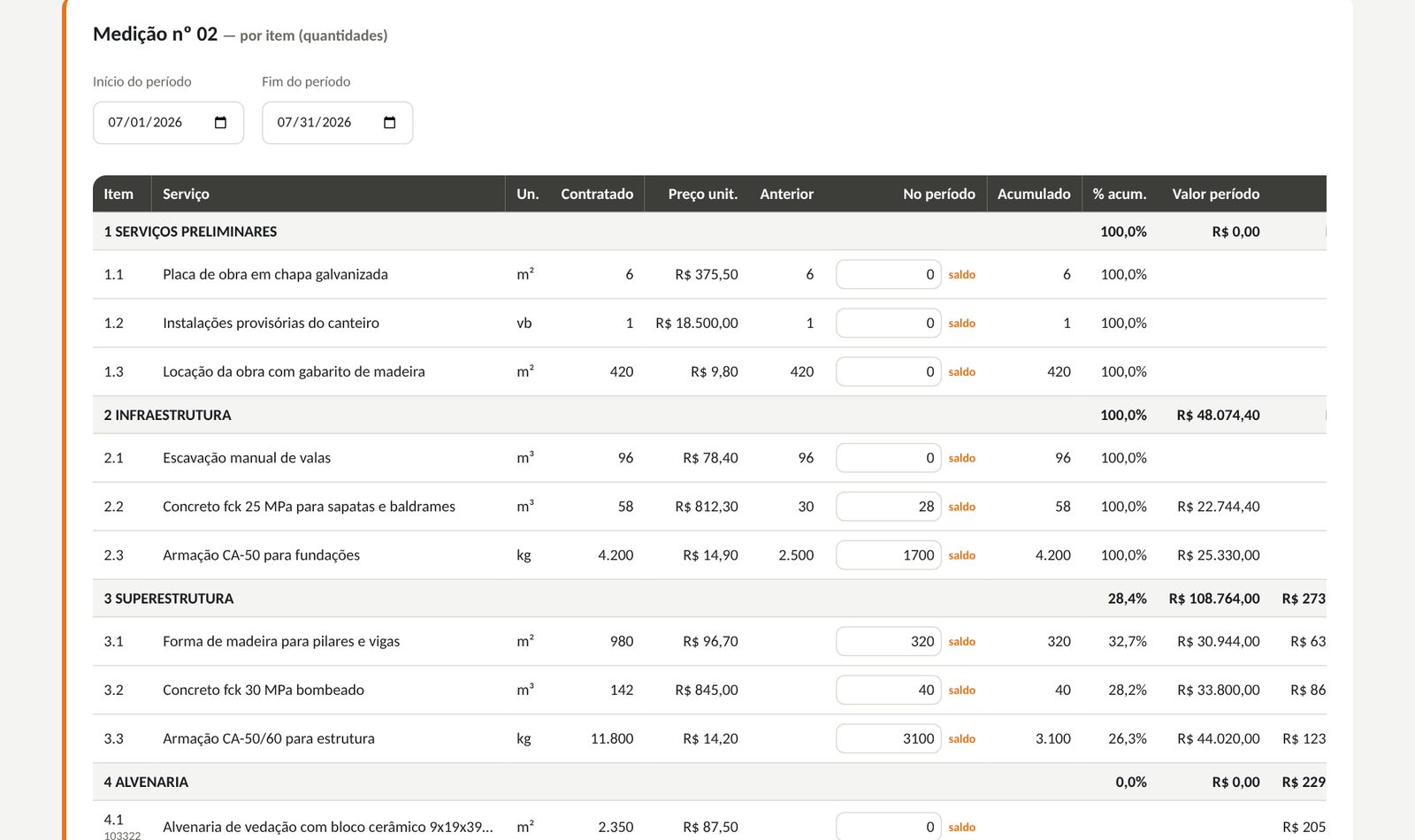Click the R$ 18.500,00 unit price cell
The width and height of the screenshot is (1415, 840).
697,323
